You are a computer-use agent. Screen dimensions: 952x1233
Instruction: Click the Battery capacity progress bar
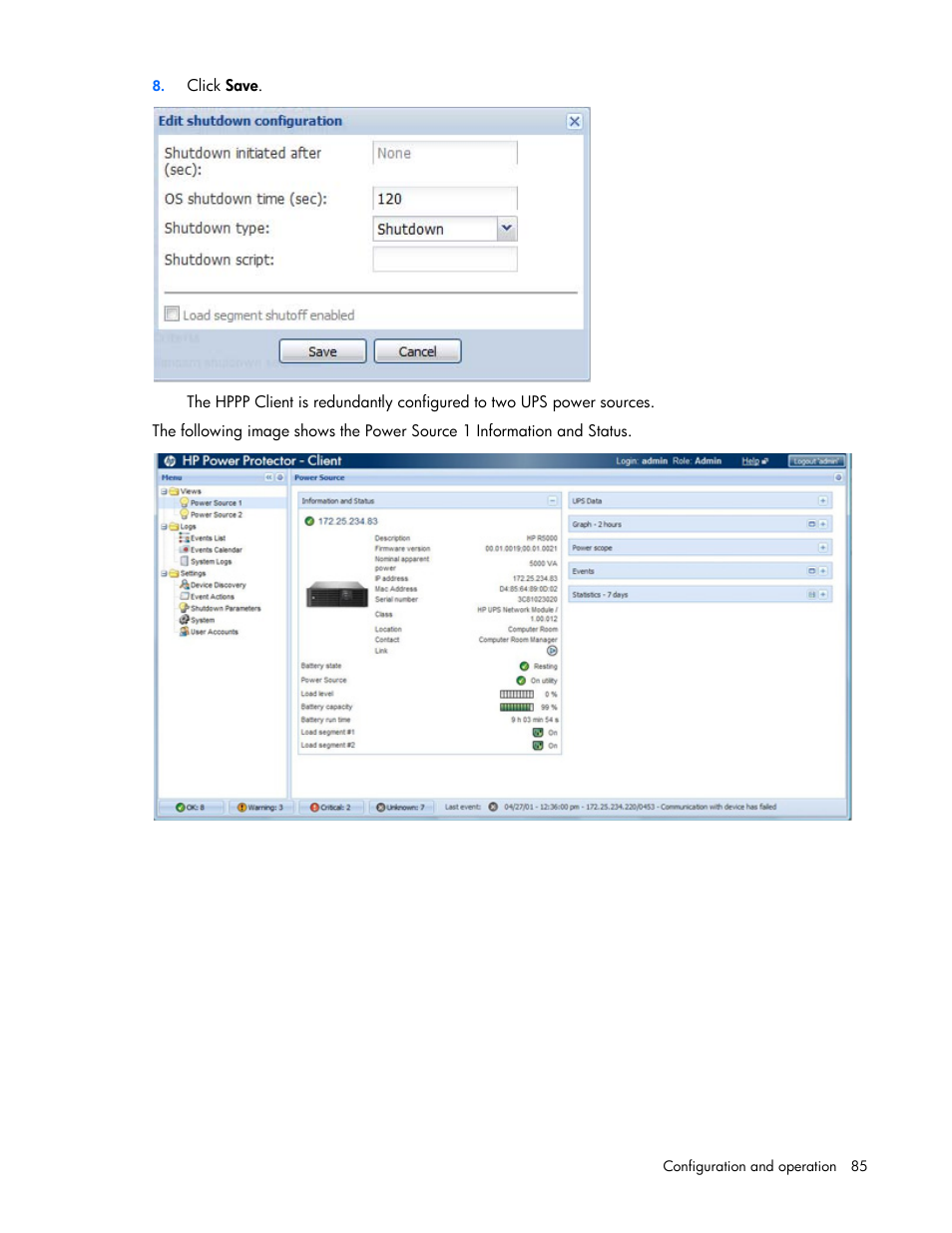tap(517, 707)
